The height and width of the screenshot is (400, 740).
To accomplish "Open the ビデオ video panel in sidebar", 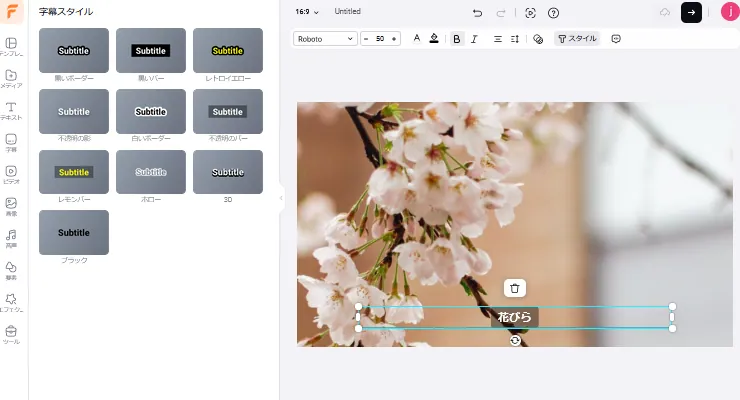I will [x=11, y=174].
